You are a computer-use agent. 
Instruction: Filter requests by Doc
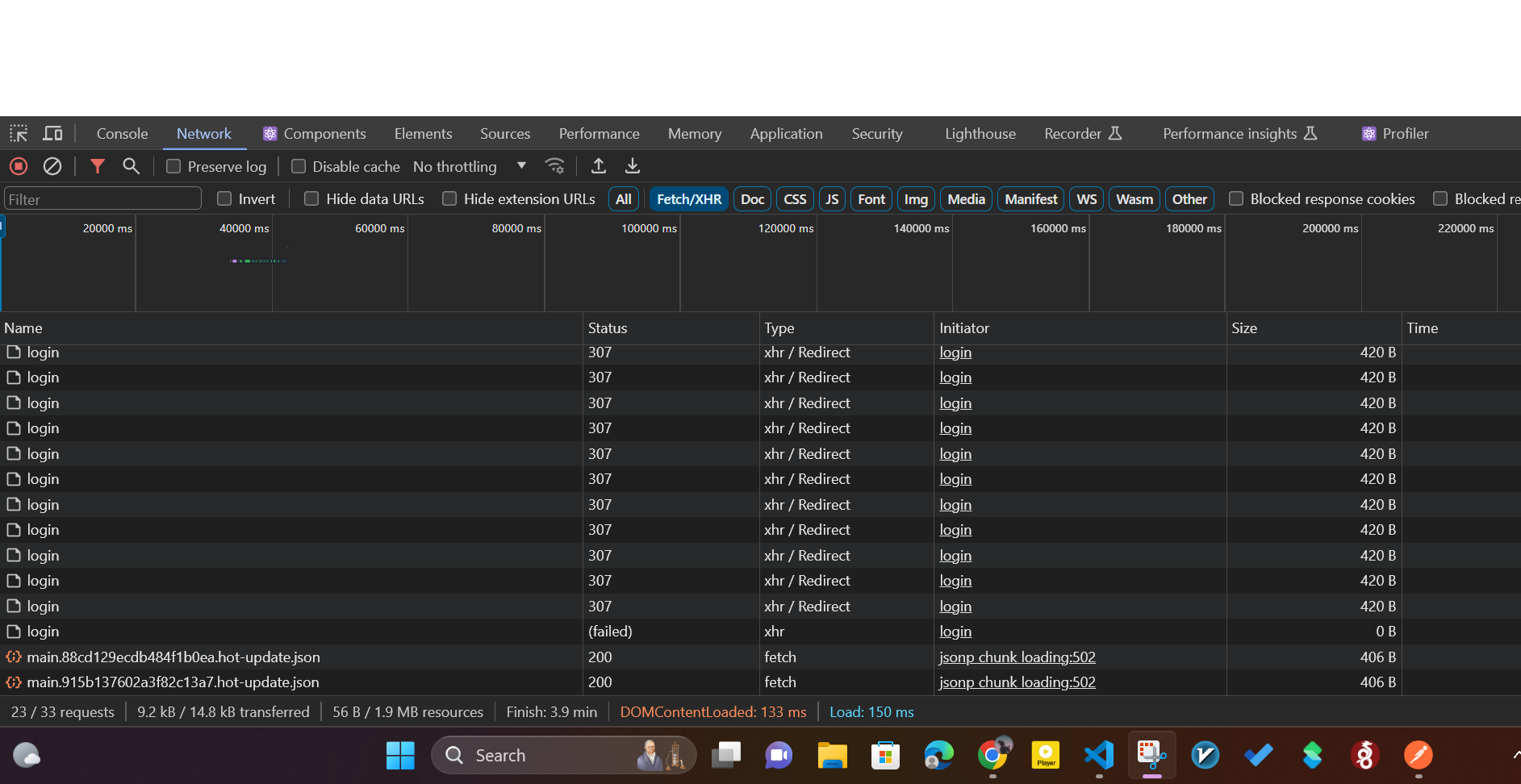tap(752, 199)
